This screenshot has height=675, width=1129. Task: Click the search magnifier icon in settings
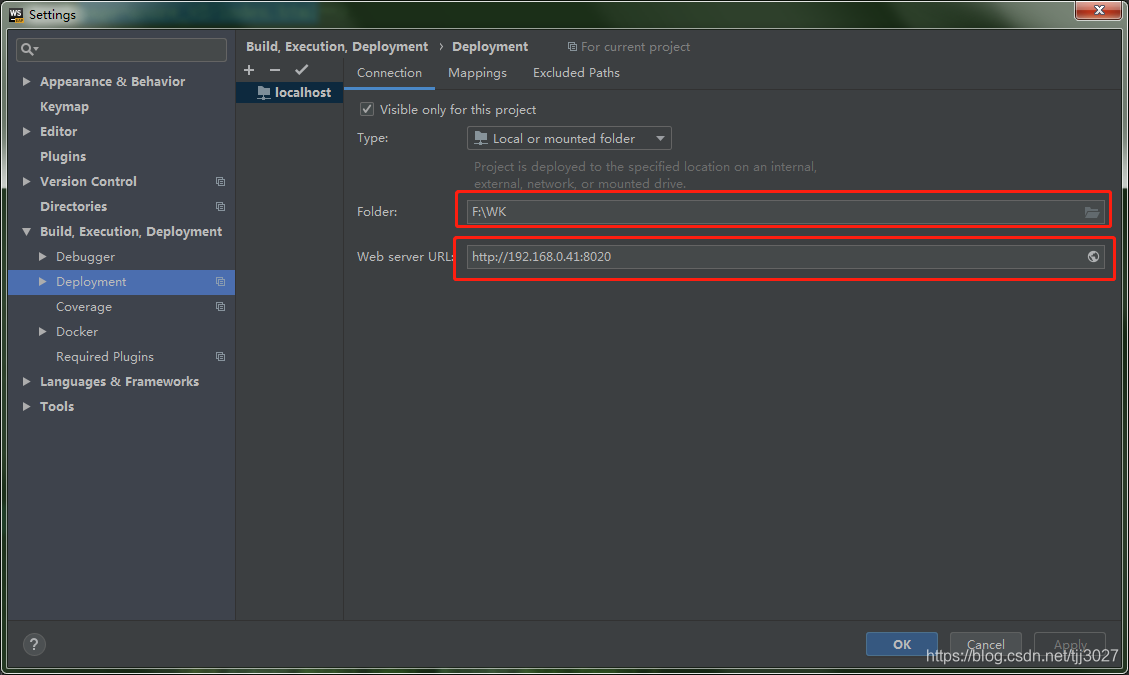pos(29,49)
